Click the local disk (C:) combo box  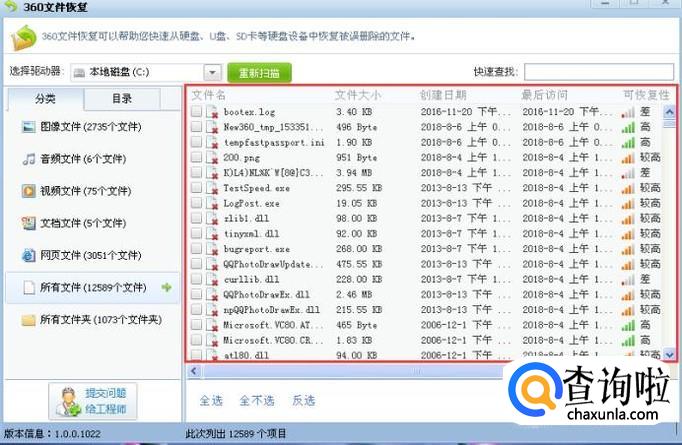click(146, 73)
